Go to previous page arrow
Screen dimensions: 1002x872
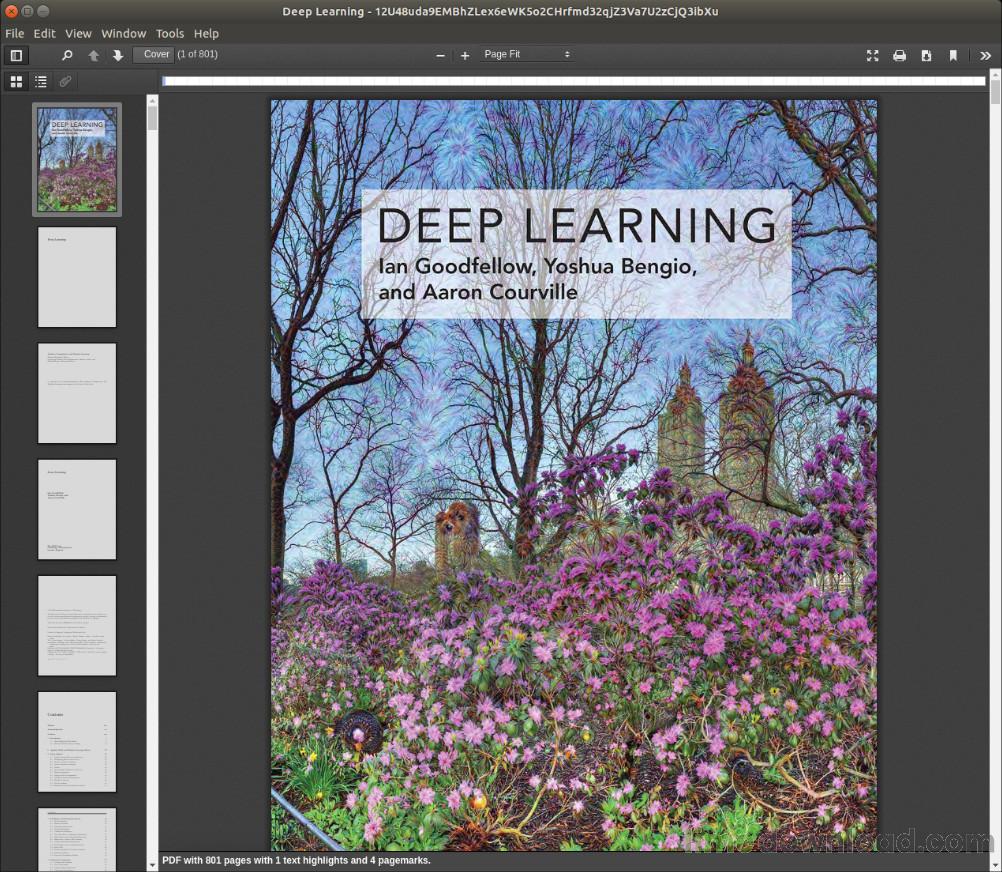[x=94, y=55]
